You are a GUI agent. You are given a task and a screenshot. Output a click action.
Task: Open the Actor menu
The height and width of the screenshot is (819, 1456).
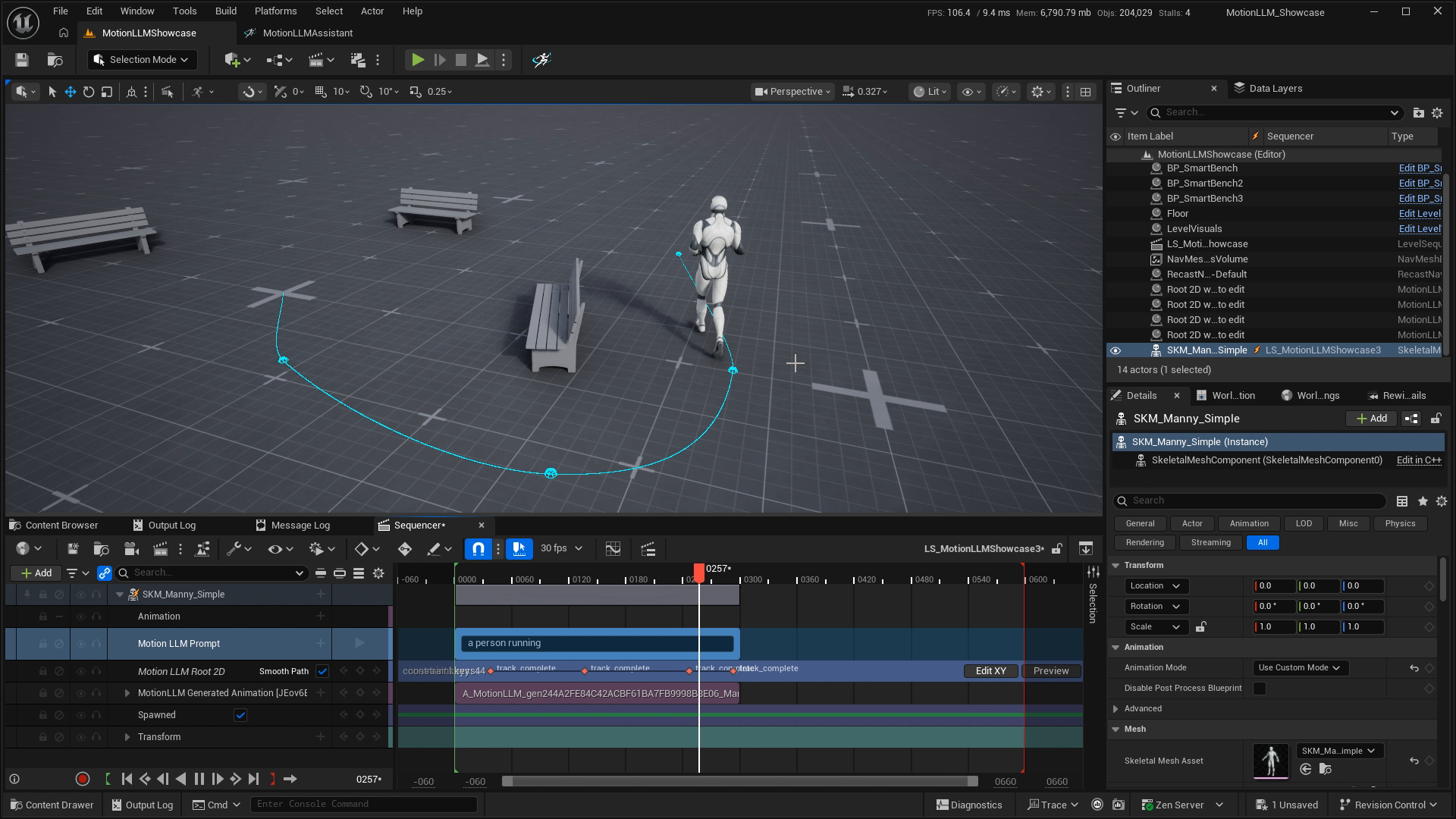coord(372,11)
